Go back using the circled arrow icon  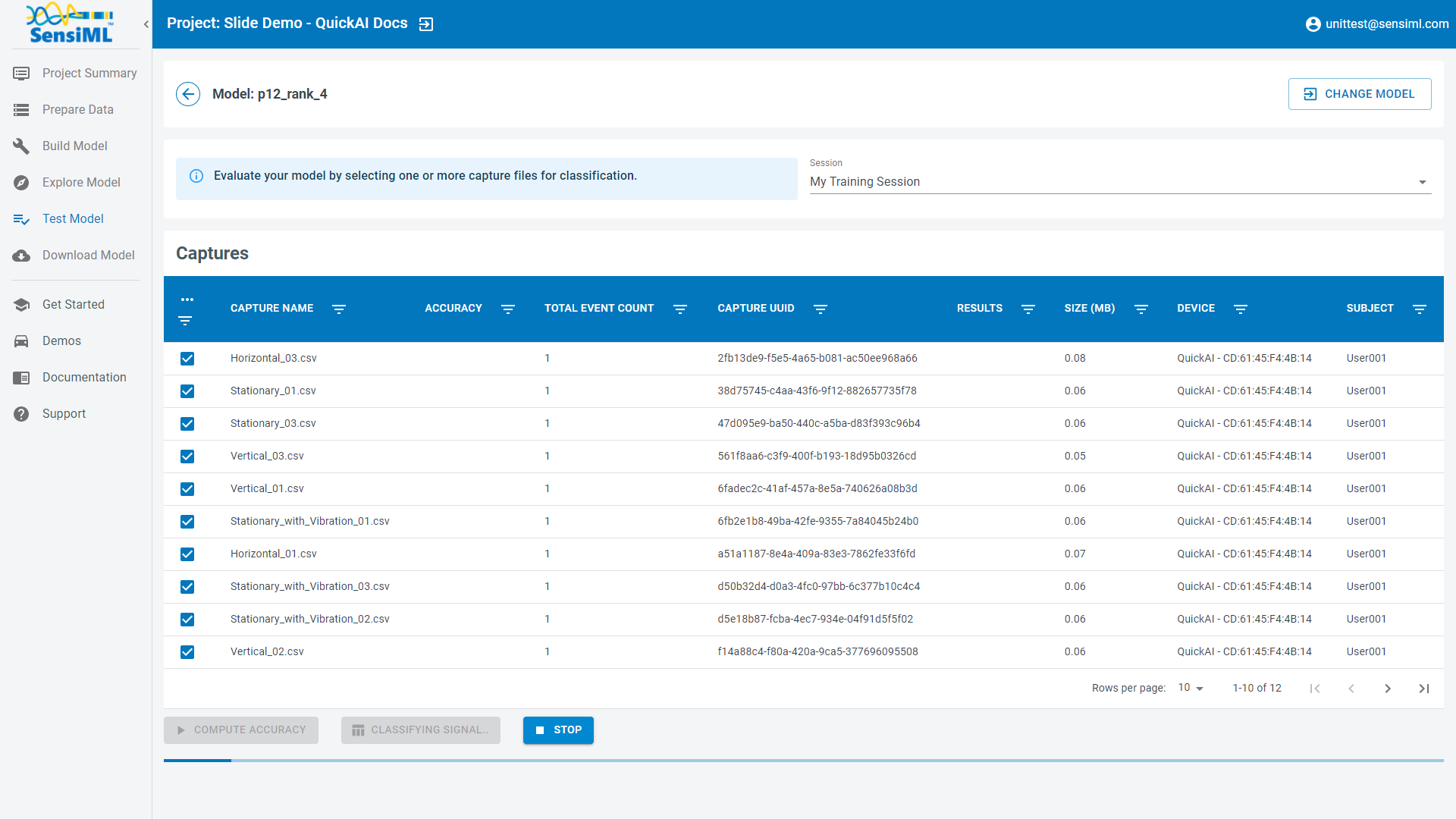[188, 94]
